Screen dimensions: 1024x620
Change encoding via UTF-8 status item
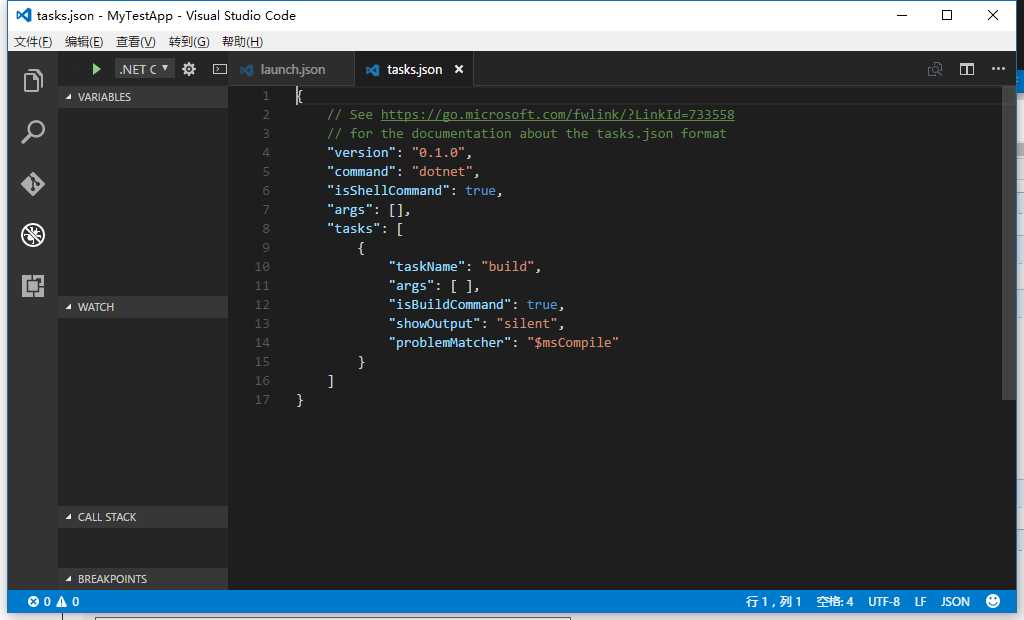point(884,601)
